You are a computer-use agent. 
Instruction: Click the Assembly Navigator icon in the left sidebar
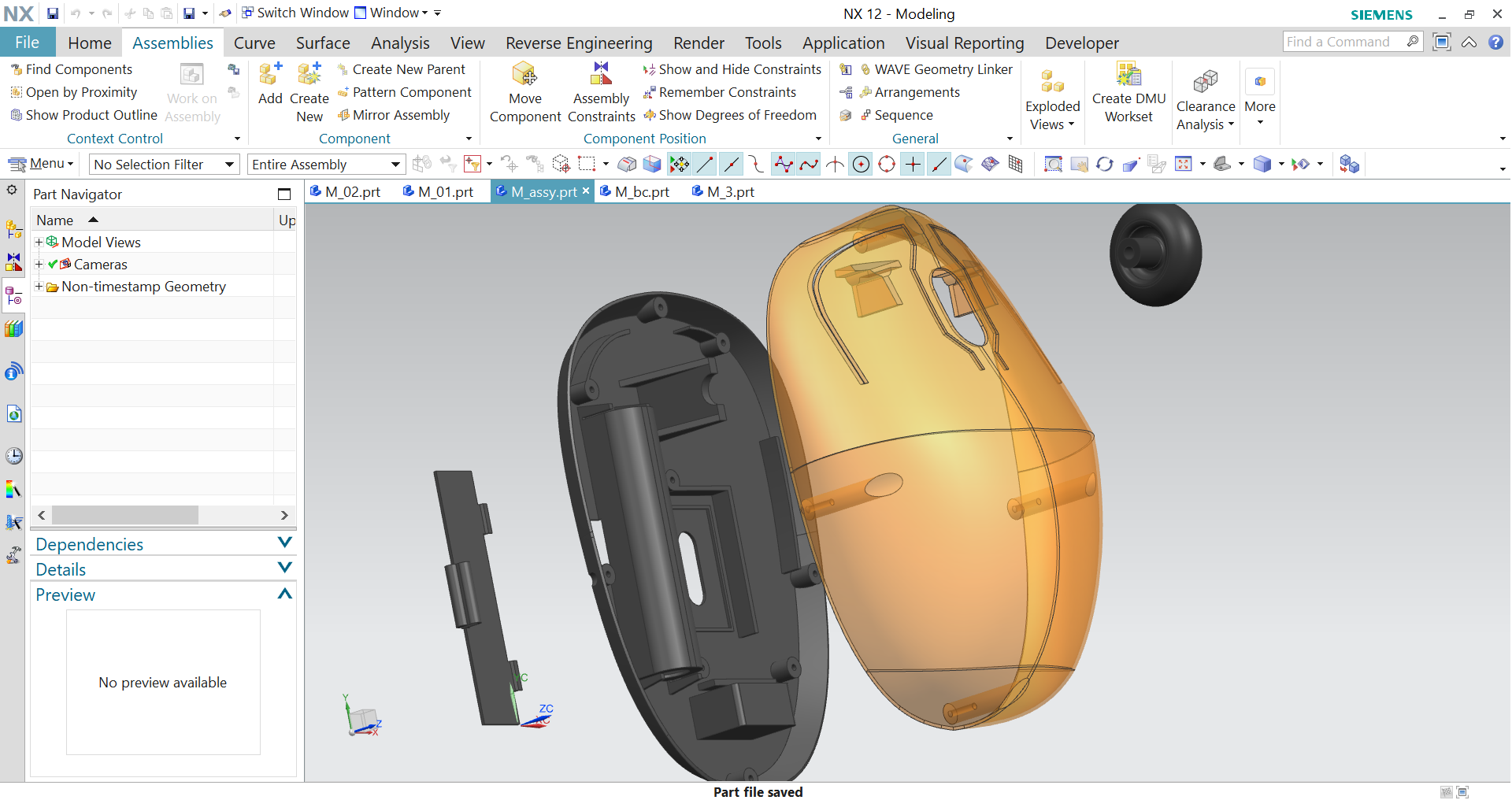(x=13, y=229)
